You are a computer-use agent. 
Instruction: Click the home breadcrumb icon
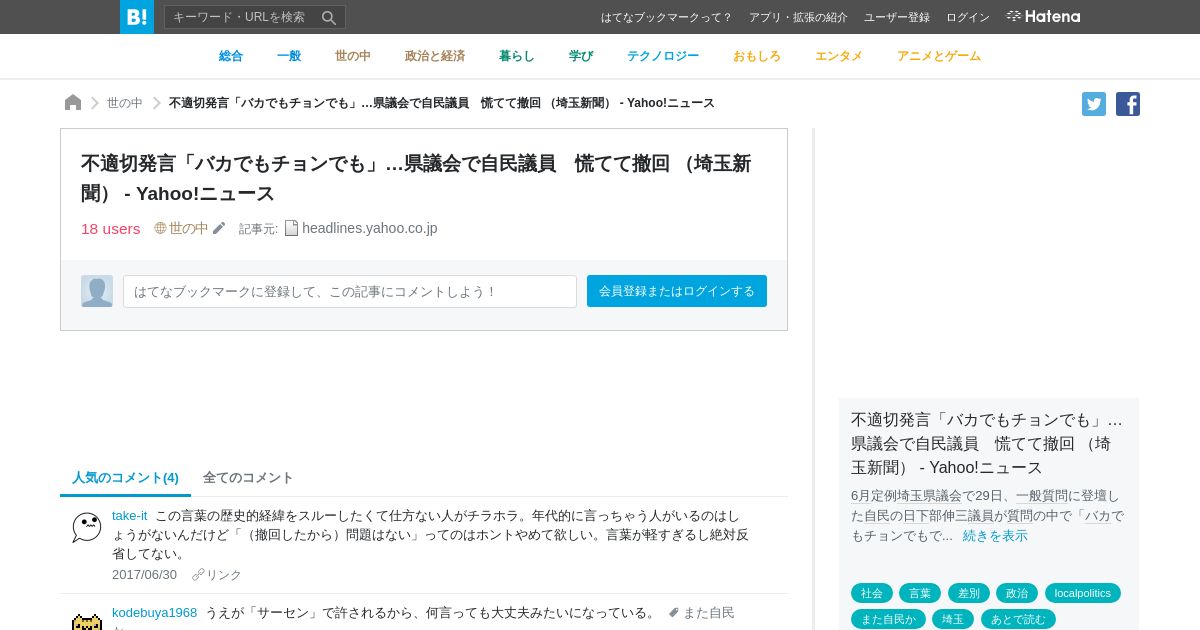coord(73,103)
